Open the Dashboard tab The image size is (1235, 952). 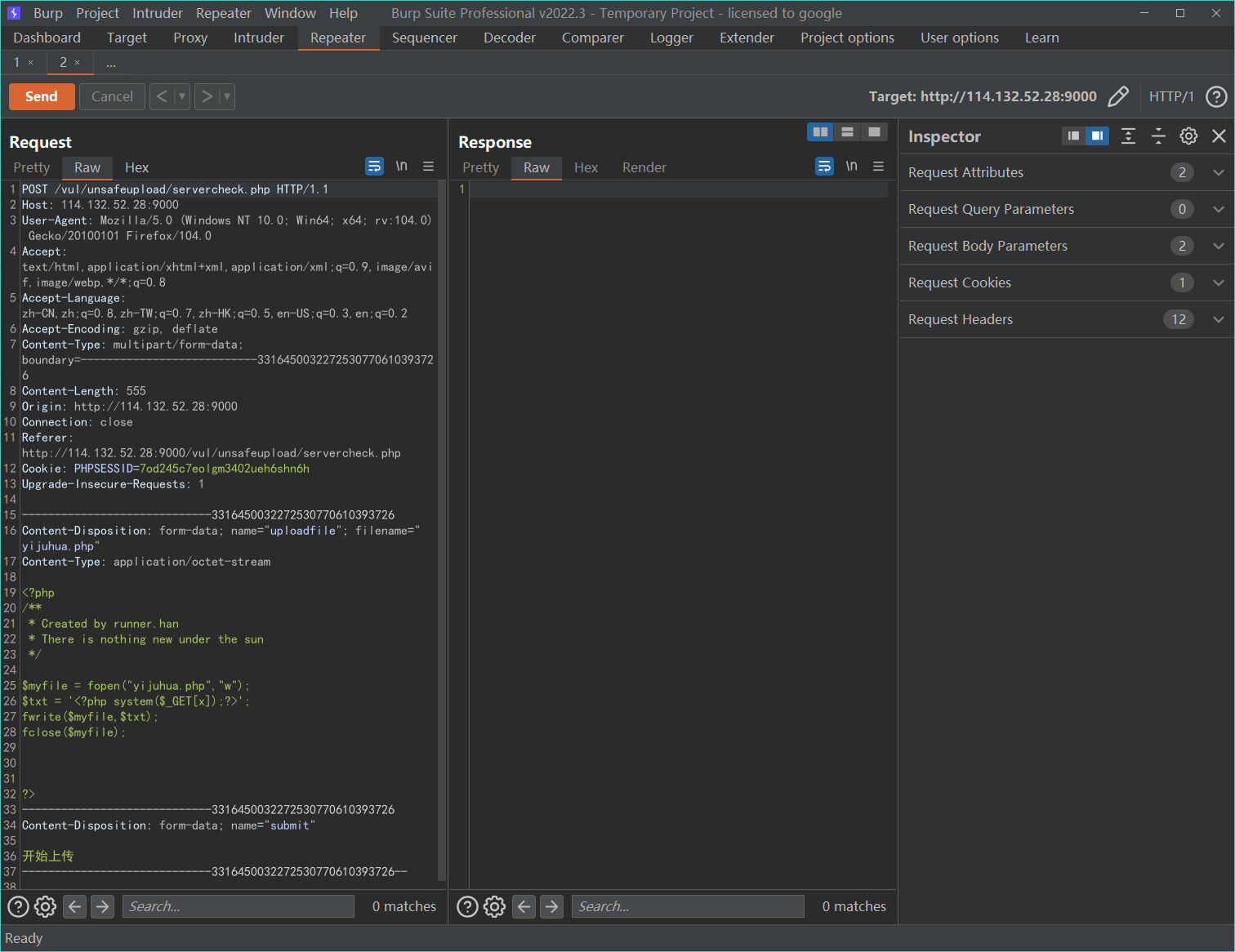(x=47, y=38)
